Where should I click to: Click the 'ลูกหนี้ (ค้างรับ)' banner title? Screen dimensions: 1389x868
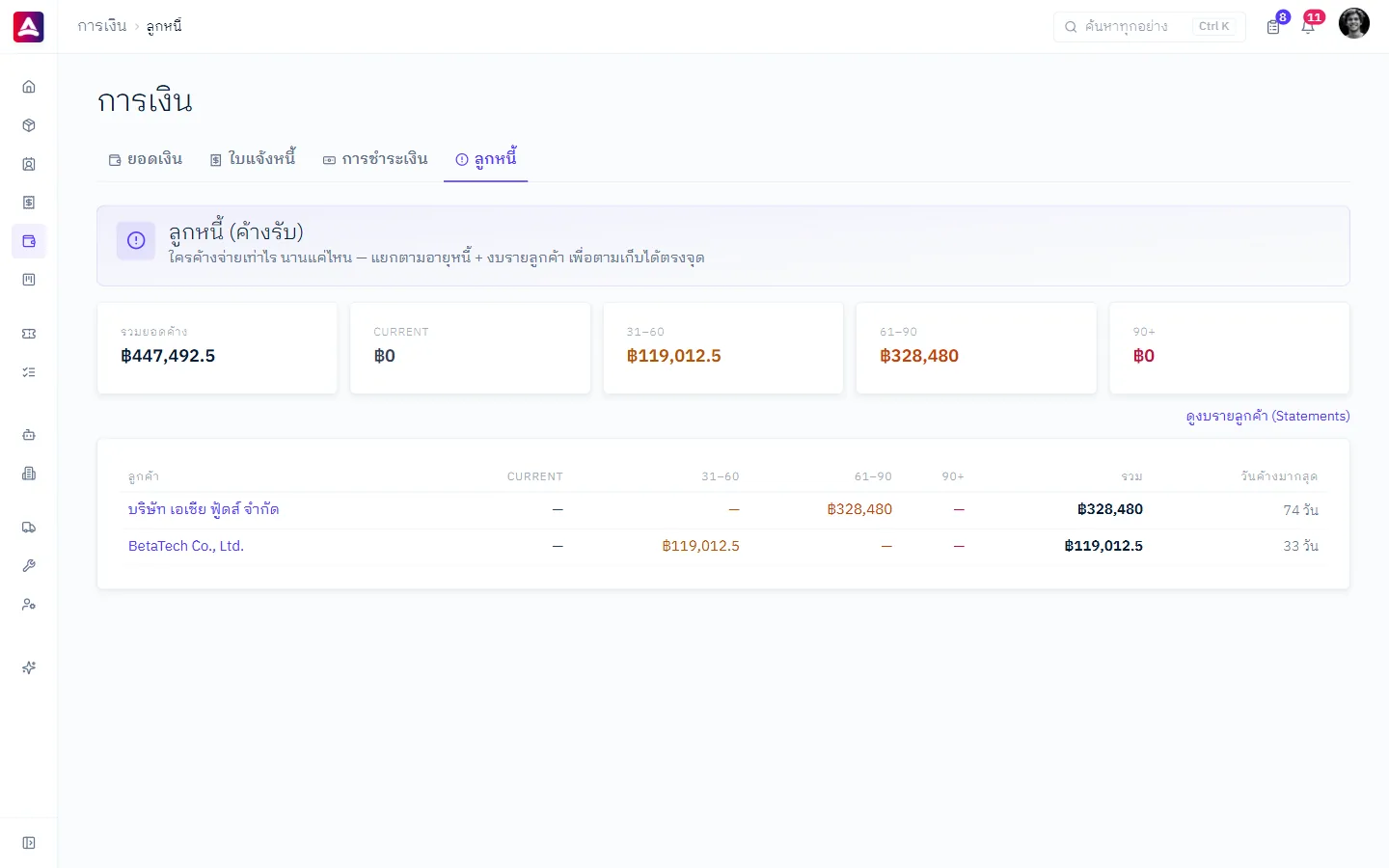click(x=236, y=231)
